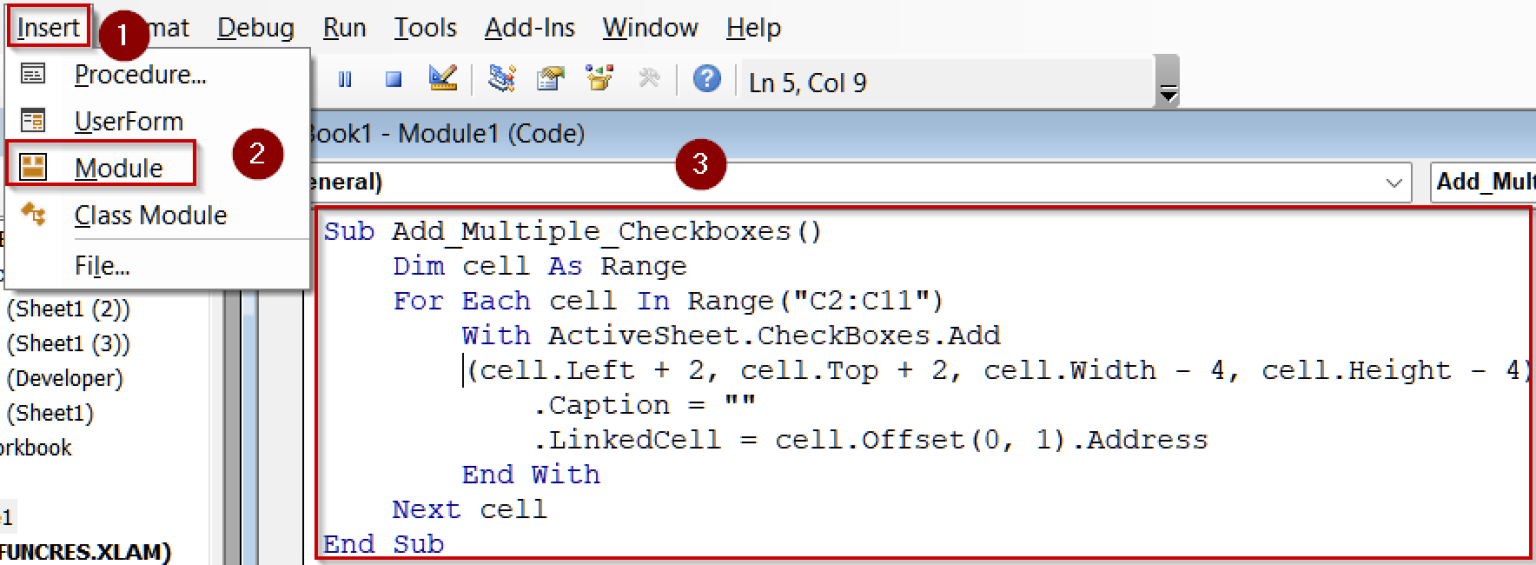Click the 'Sub Add_Multiple_Checkboxes()' code line
Screen dimensions: 1536x565
(x=572, y=232)
